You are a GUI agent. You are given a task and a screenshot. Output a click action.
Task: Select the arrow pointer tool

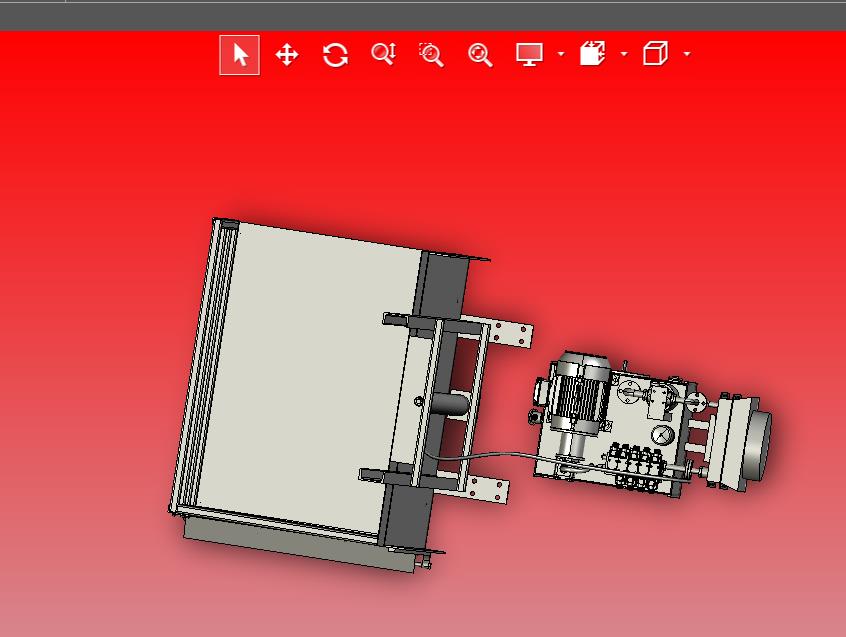[x=240, y=55]
